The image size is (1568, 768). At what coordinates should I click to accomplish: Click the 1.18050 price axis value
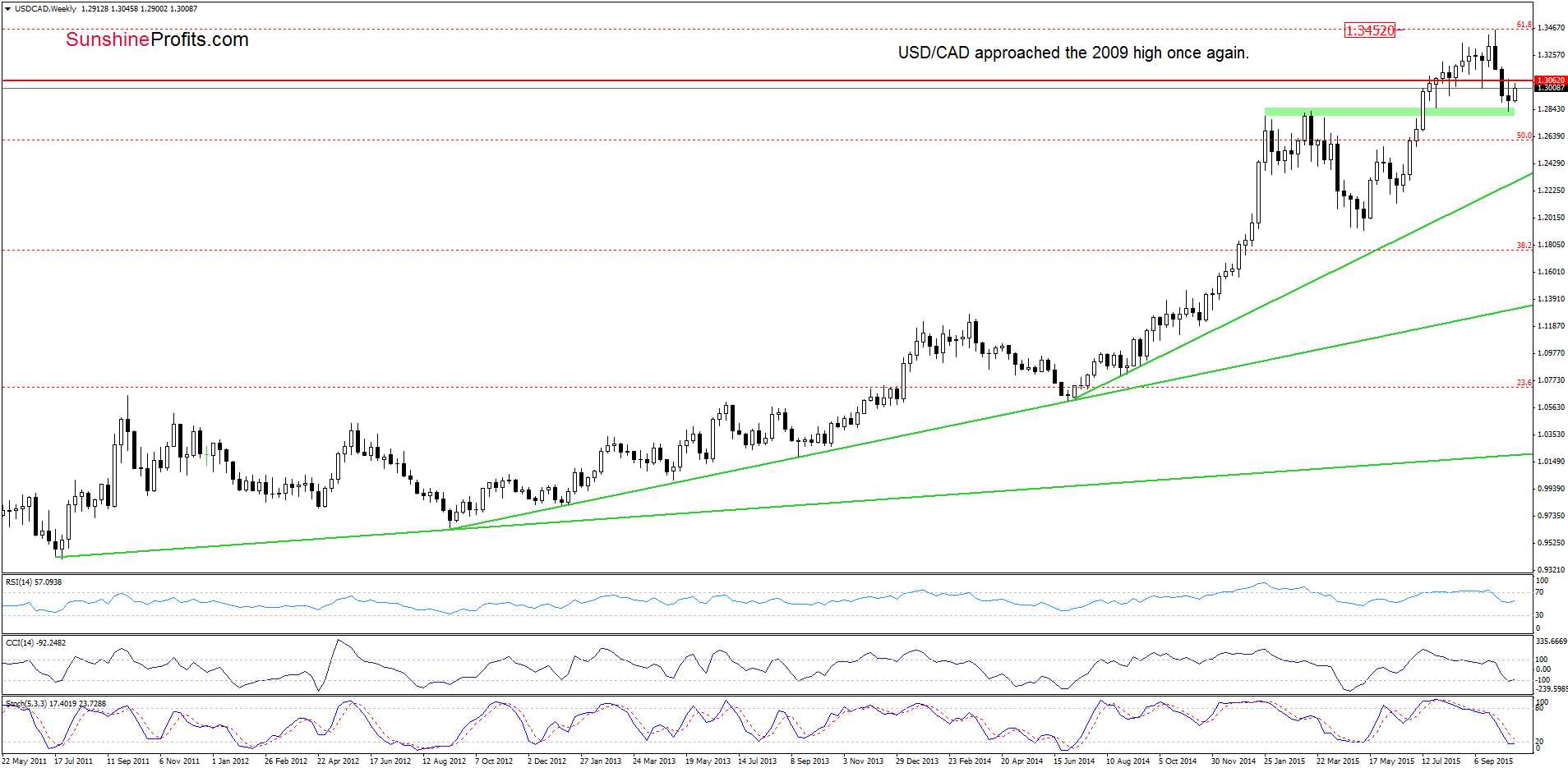[1551, 245]
